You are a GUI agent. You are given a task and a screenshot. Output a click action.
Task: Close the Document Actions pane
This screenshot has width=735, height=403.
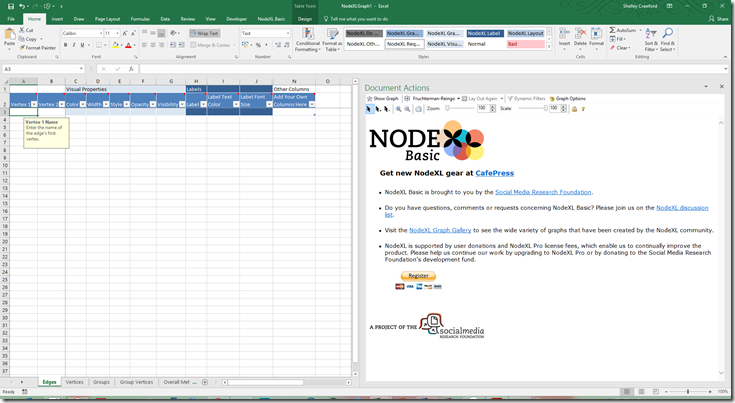(x=721, y=87)
